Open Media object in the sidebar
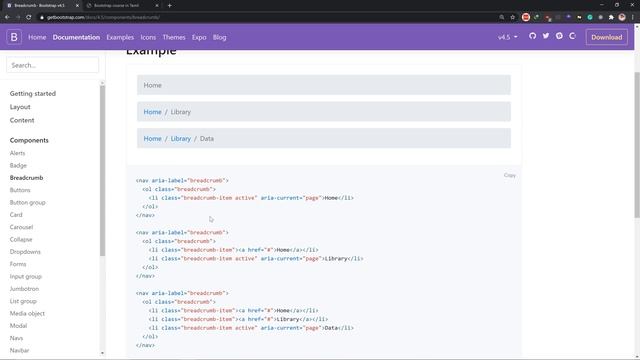 coord(27,313)
